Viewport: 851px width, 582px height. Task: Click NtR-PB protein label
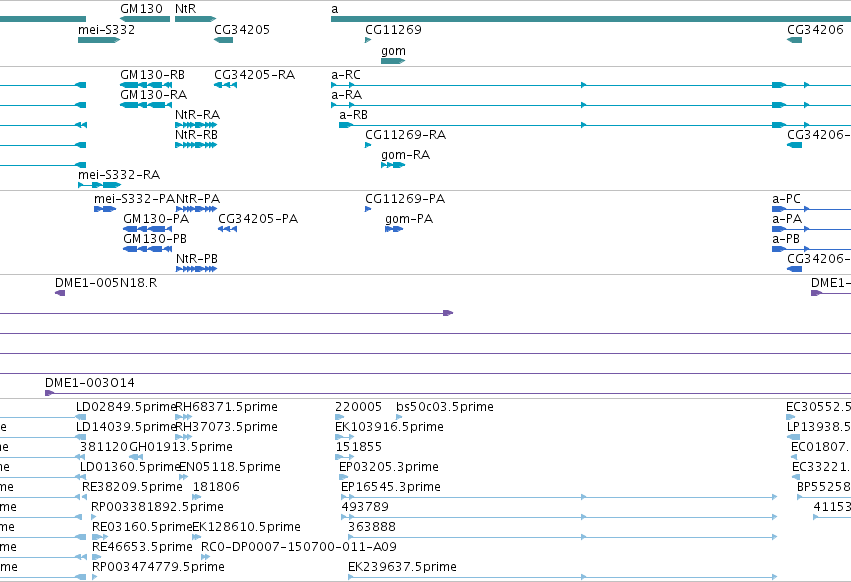[196, 259]
